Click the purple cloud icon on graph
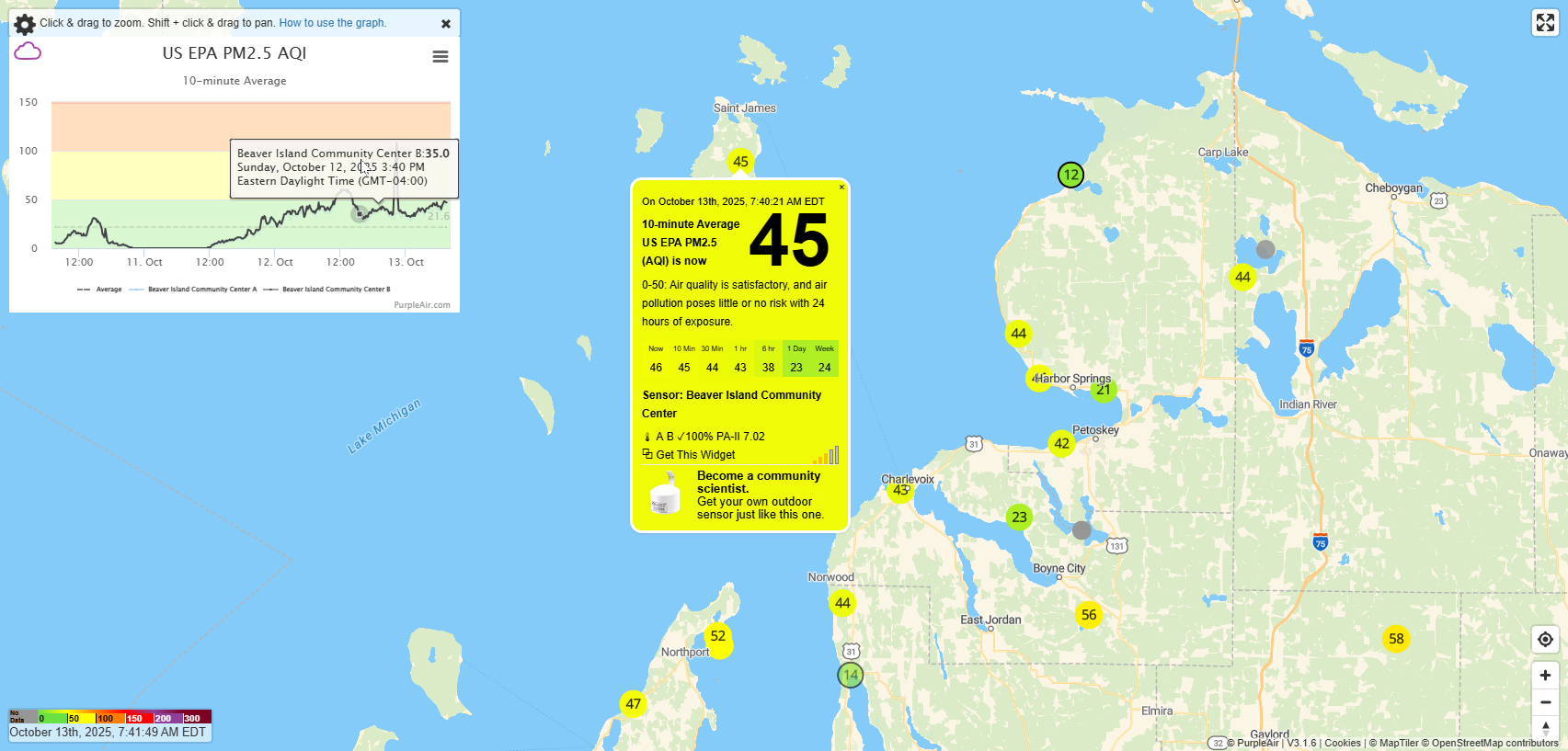The image size is (1568, 751). pos(28,51)
